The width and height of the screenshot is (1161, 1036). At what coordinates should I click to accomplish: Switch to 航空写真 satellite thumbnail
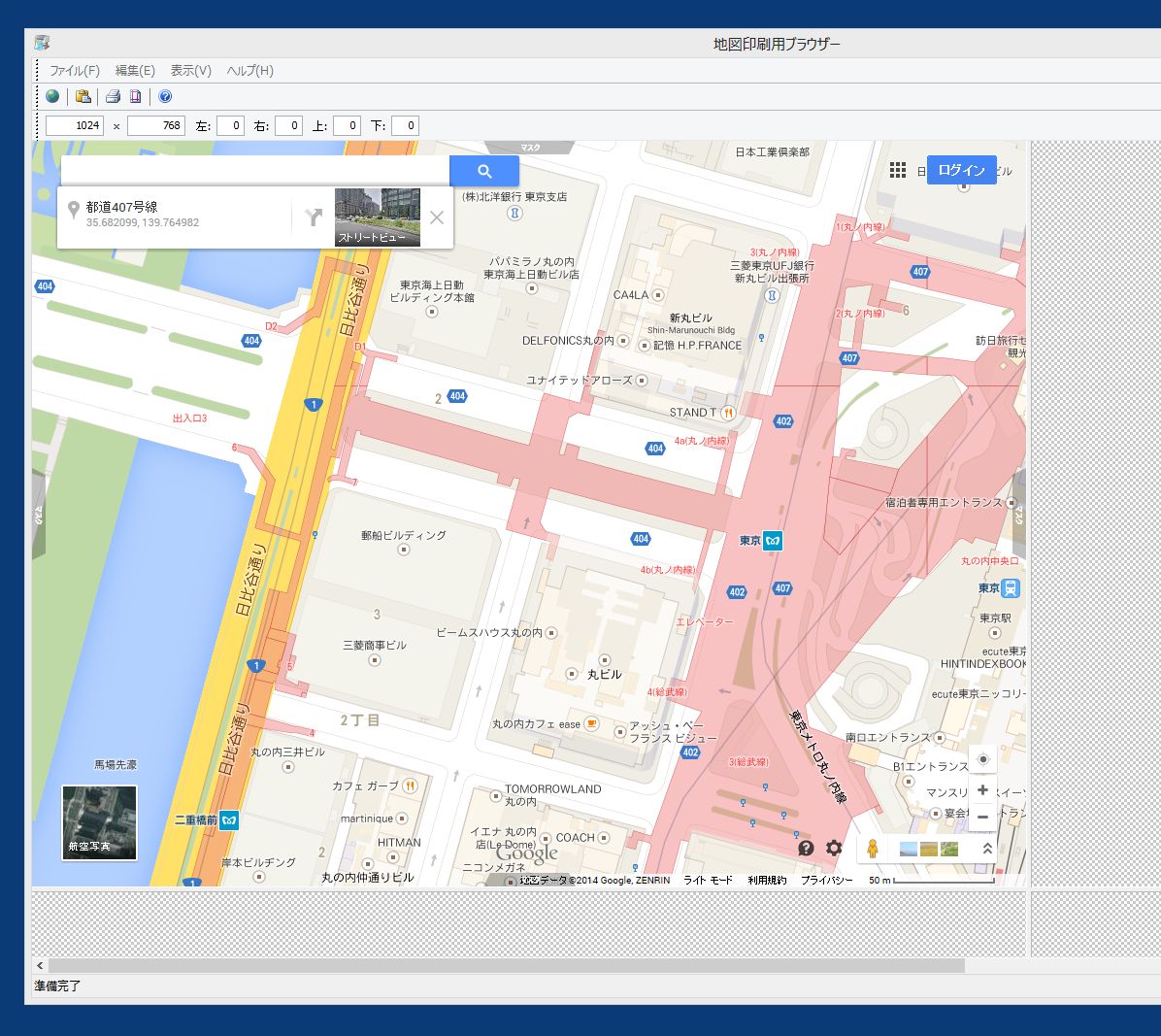99,822
